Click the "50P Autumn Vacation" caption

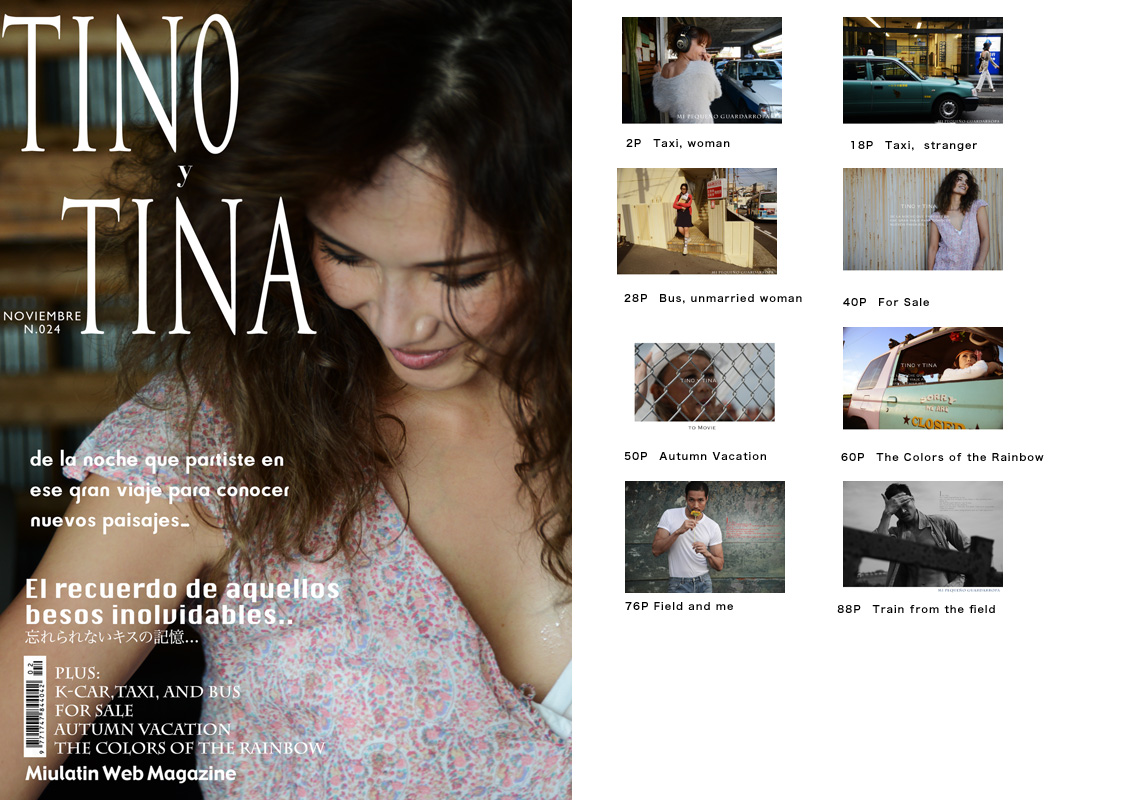695,456
